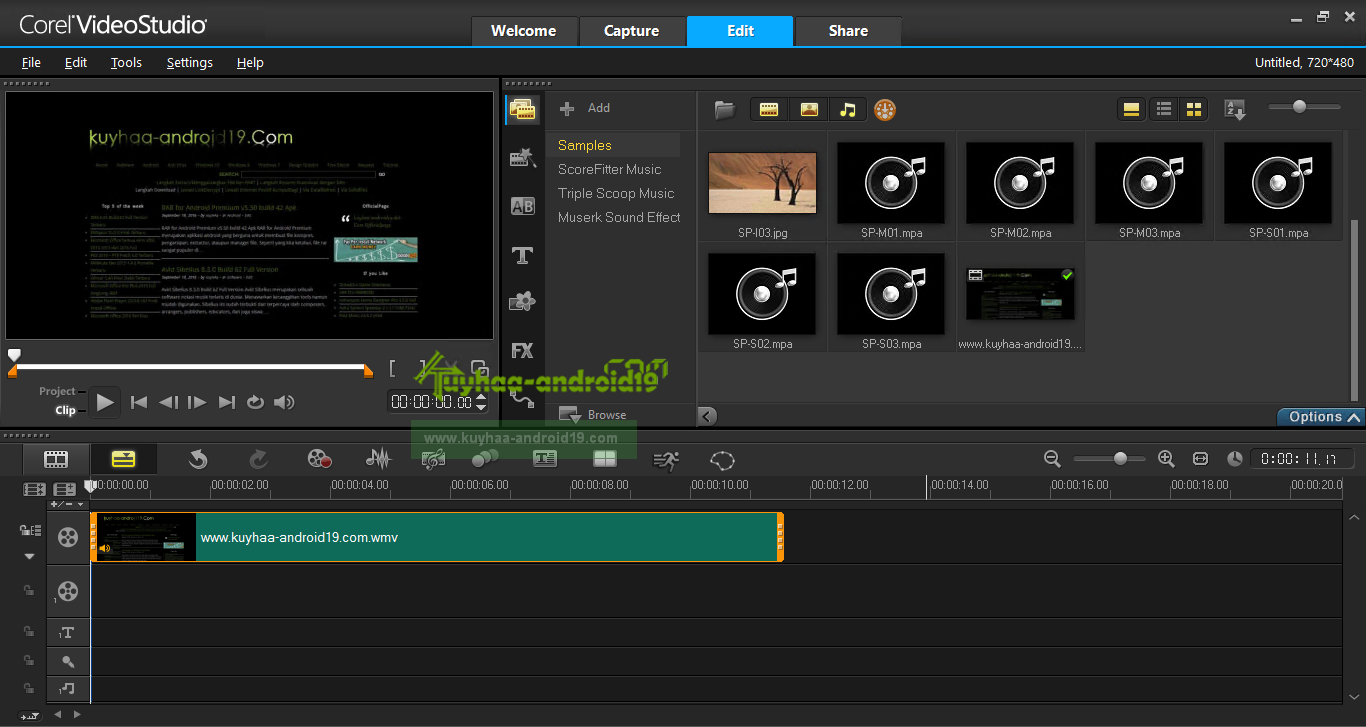1366x727 pixels.
Task: Toggle Repeat playback in preview controls
Action: tap(255, 402)
